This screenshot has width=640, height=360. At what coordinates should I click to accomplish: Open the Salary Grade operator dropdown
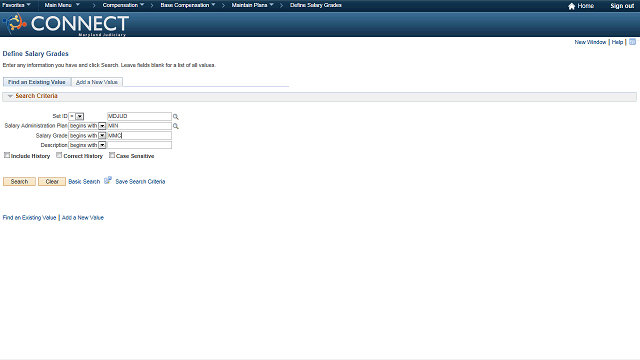[x=87, y=136]
